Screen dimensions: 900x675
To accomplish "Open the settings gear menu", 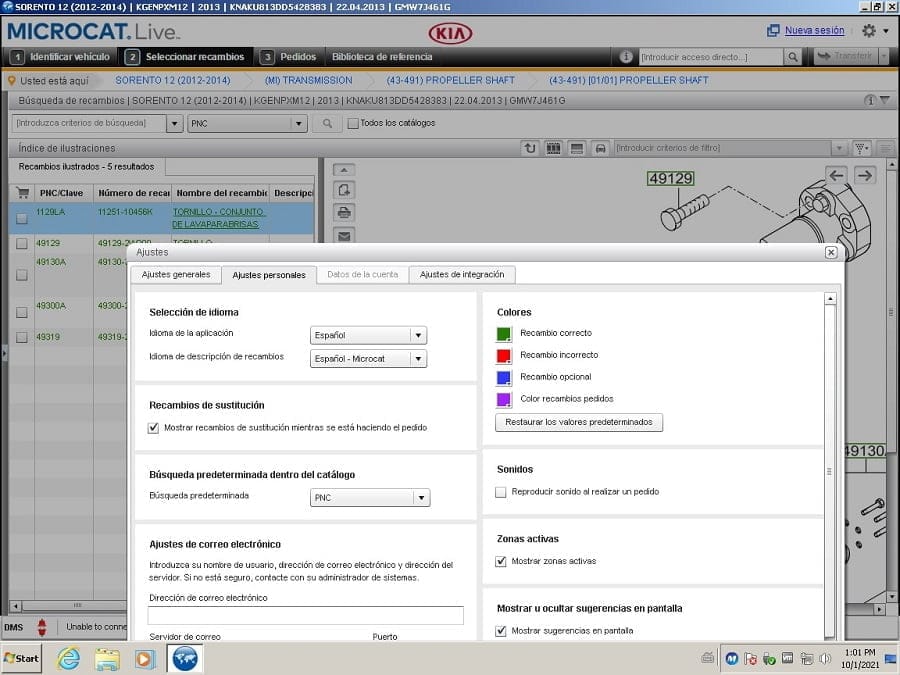I will (x=869, y=31).
